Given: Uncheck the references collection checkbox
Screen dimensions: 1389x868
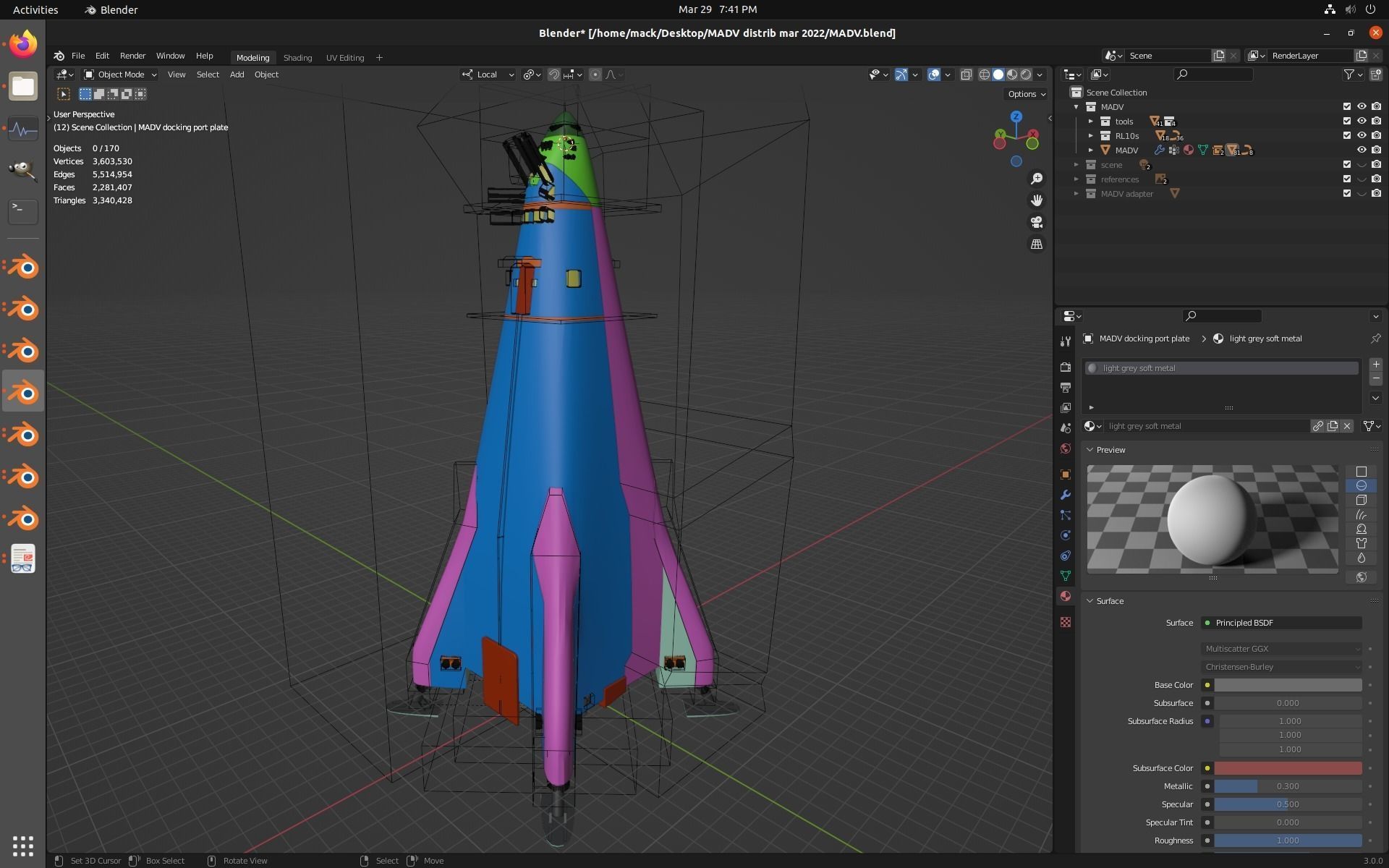Looking at the screenshot, I should 1347,179.
